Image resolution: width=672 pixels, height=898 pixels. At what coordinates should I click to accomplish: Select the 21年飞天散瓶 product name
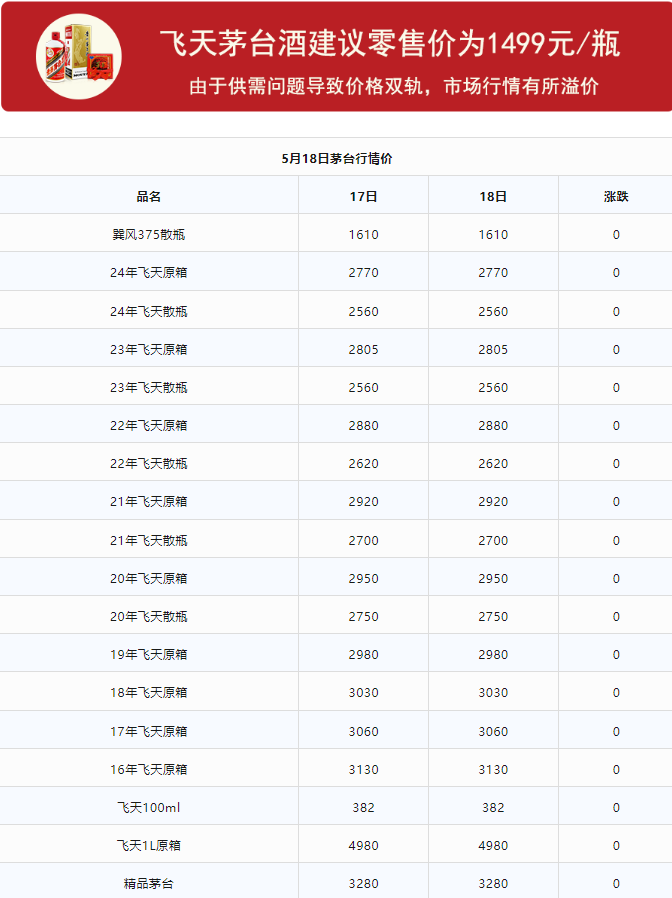coord(149,541)
